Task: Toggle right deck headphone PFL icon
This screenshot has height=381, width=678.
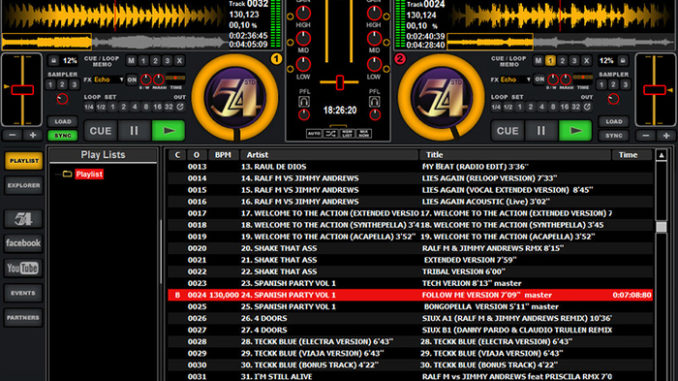Action: (374, 102)
